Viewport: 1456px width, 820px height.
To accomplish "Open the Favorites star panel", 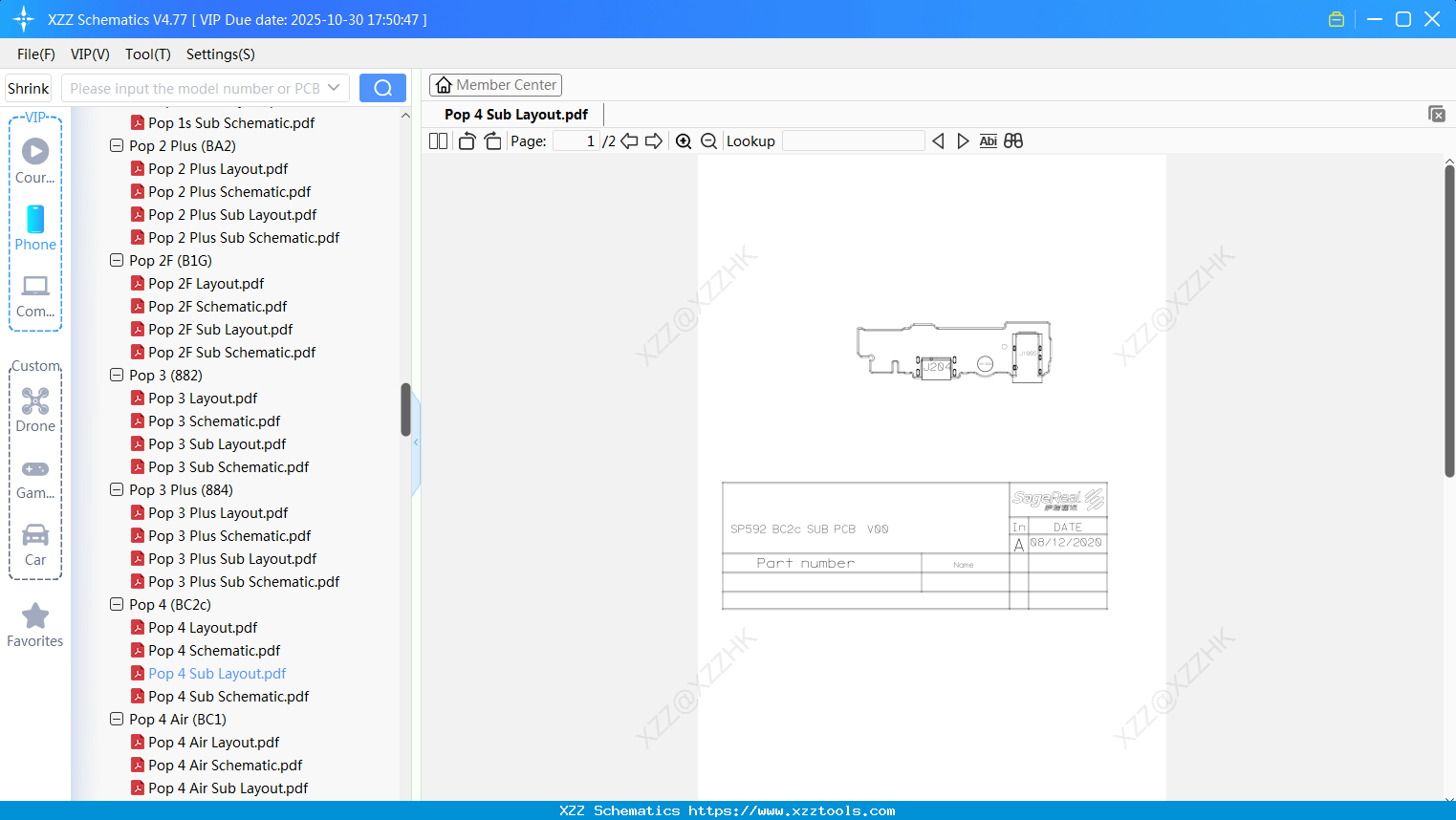I will 35,622.
